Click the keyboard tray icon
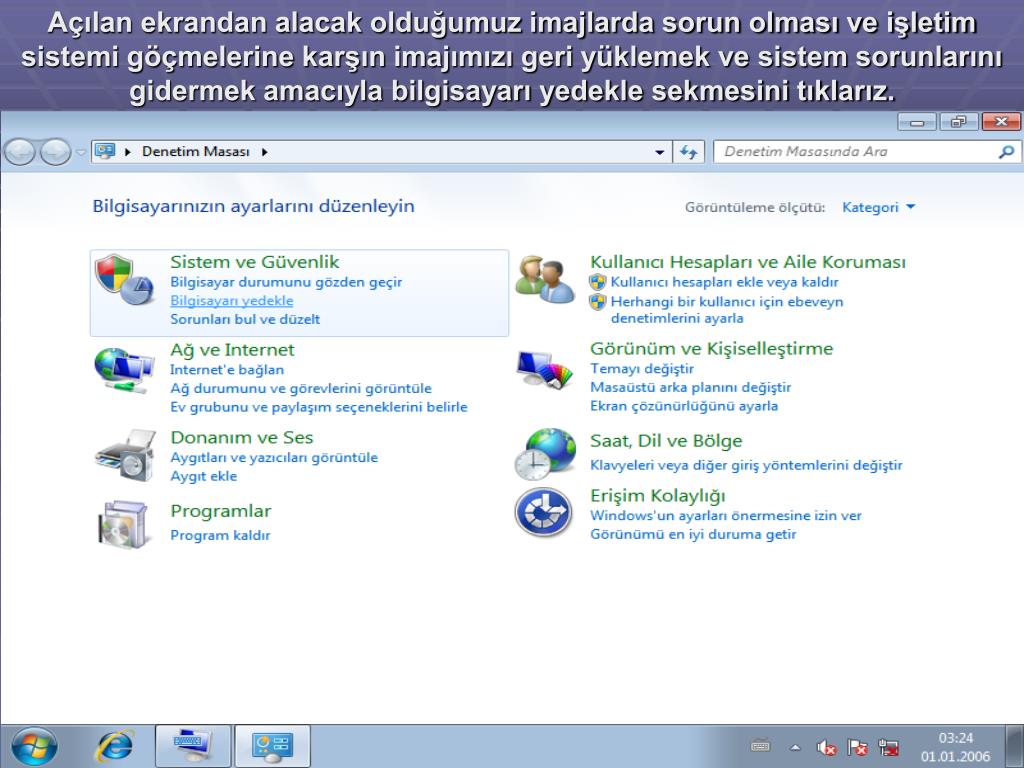 point(760,745)
